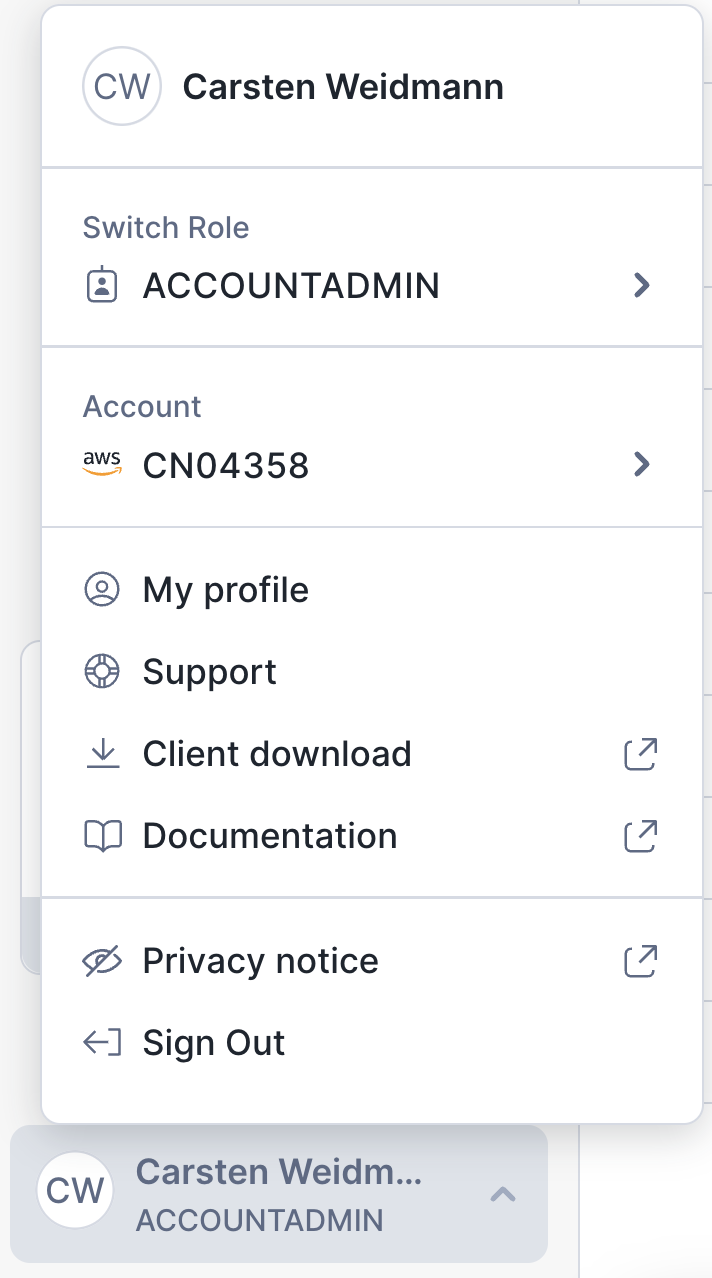The image size is (712, 1278).
Task: Expand the Account submenu chevron
Action: coord(642,465)
